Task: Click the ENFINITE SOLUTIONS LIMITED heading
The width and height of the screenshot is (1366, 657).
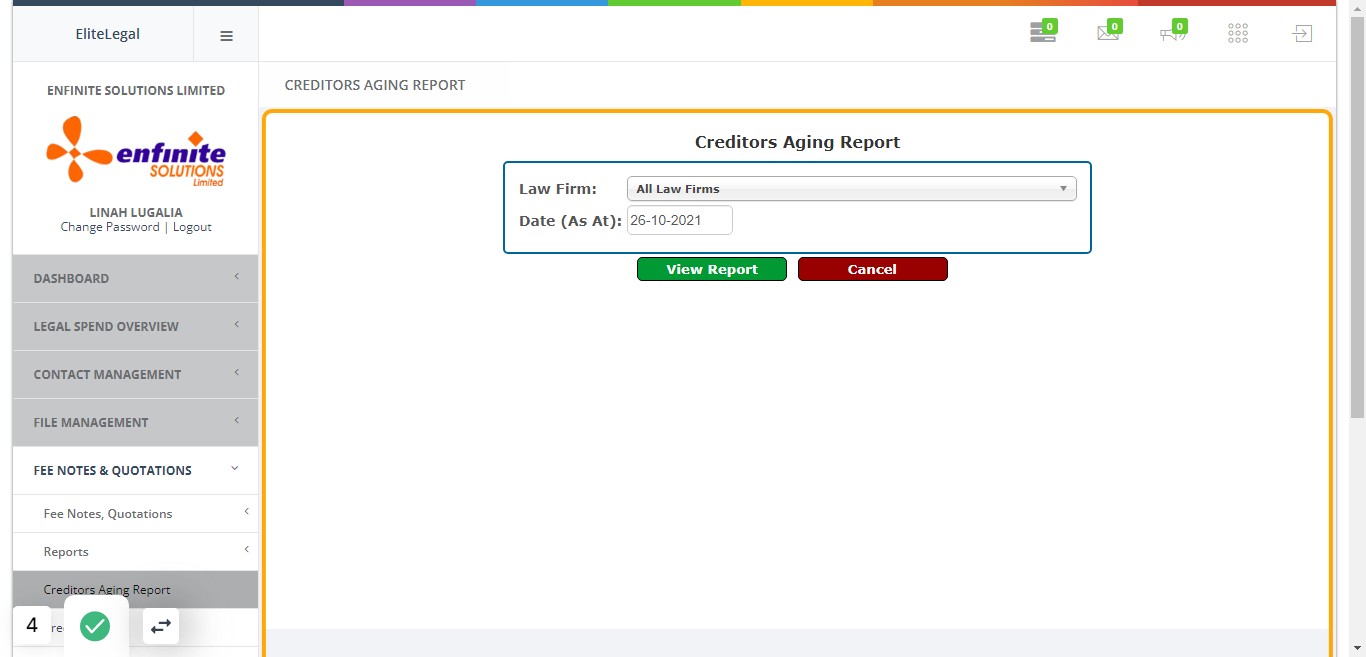Action: 136,90
